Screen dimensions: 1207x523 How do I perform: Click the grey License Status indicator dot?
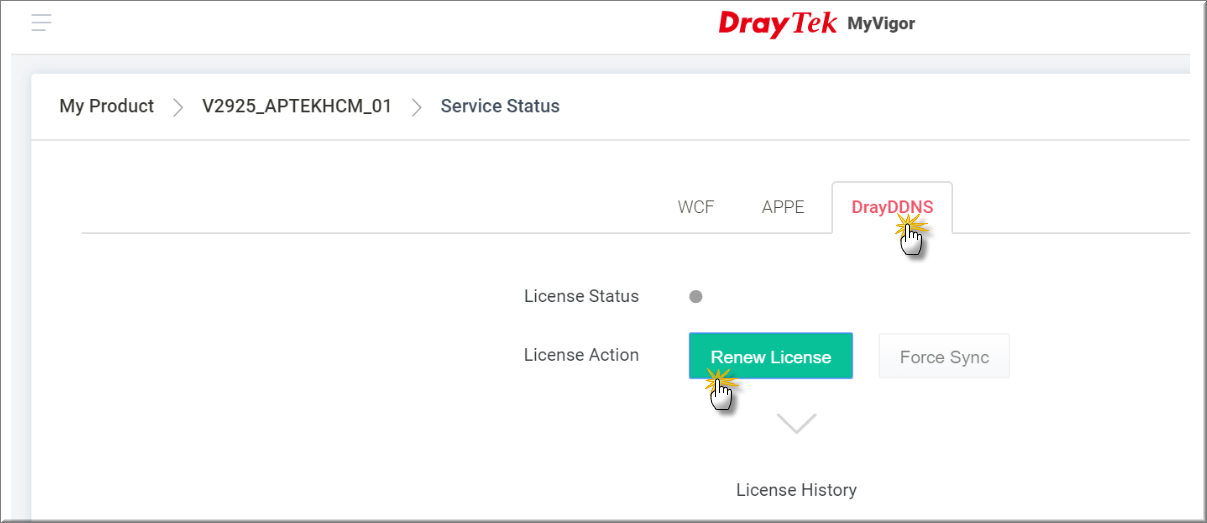(x=696, y=296)
